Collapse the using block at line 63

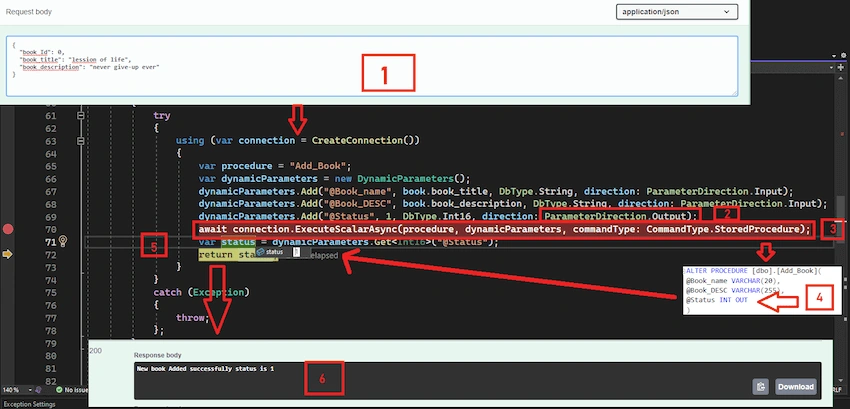(81, 141)
